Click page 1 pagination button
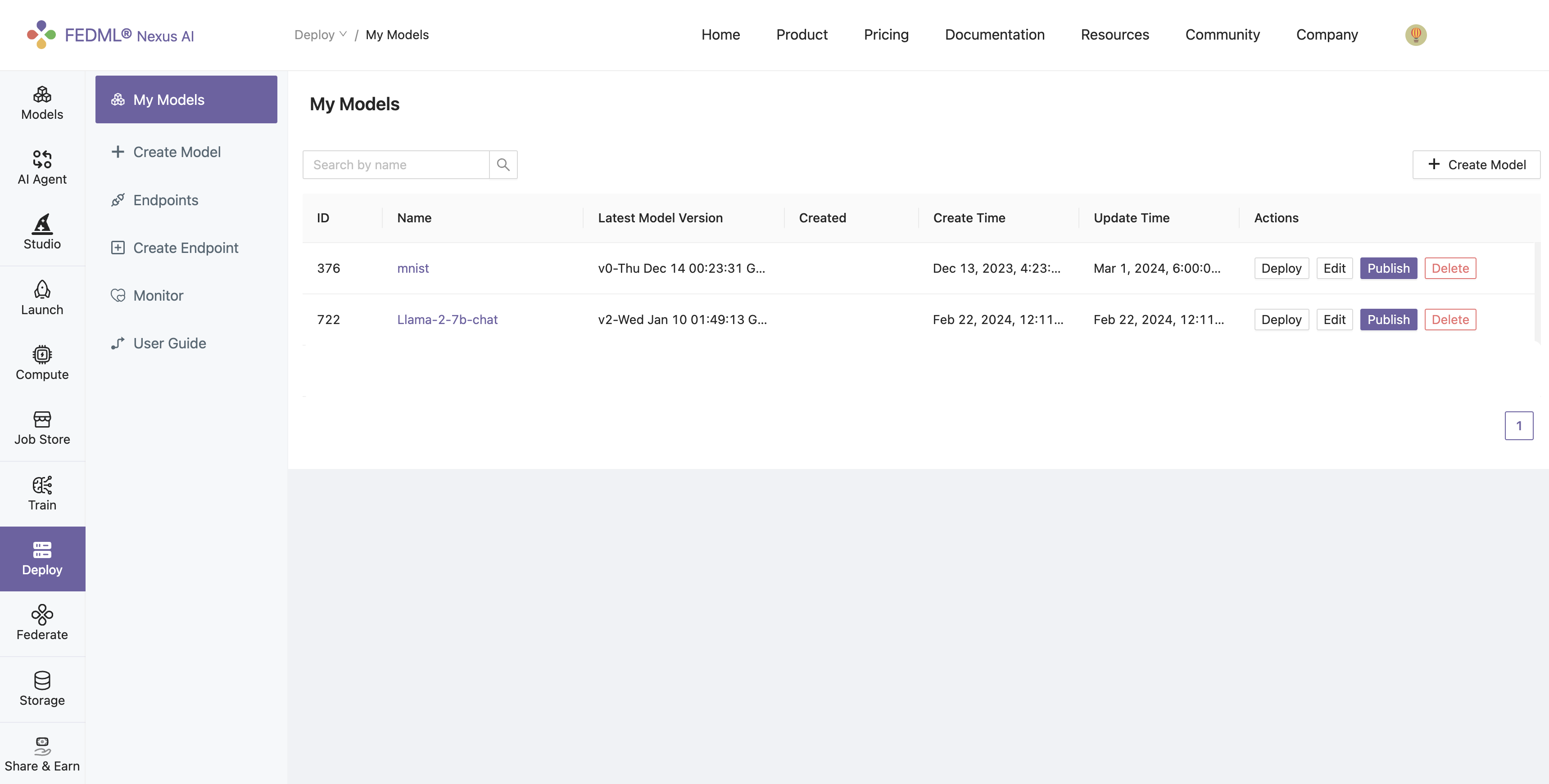The width and height of the screenshot is (1549, 784). click(x=1518, y=426)
